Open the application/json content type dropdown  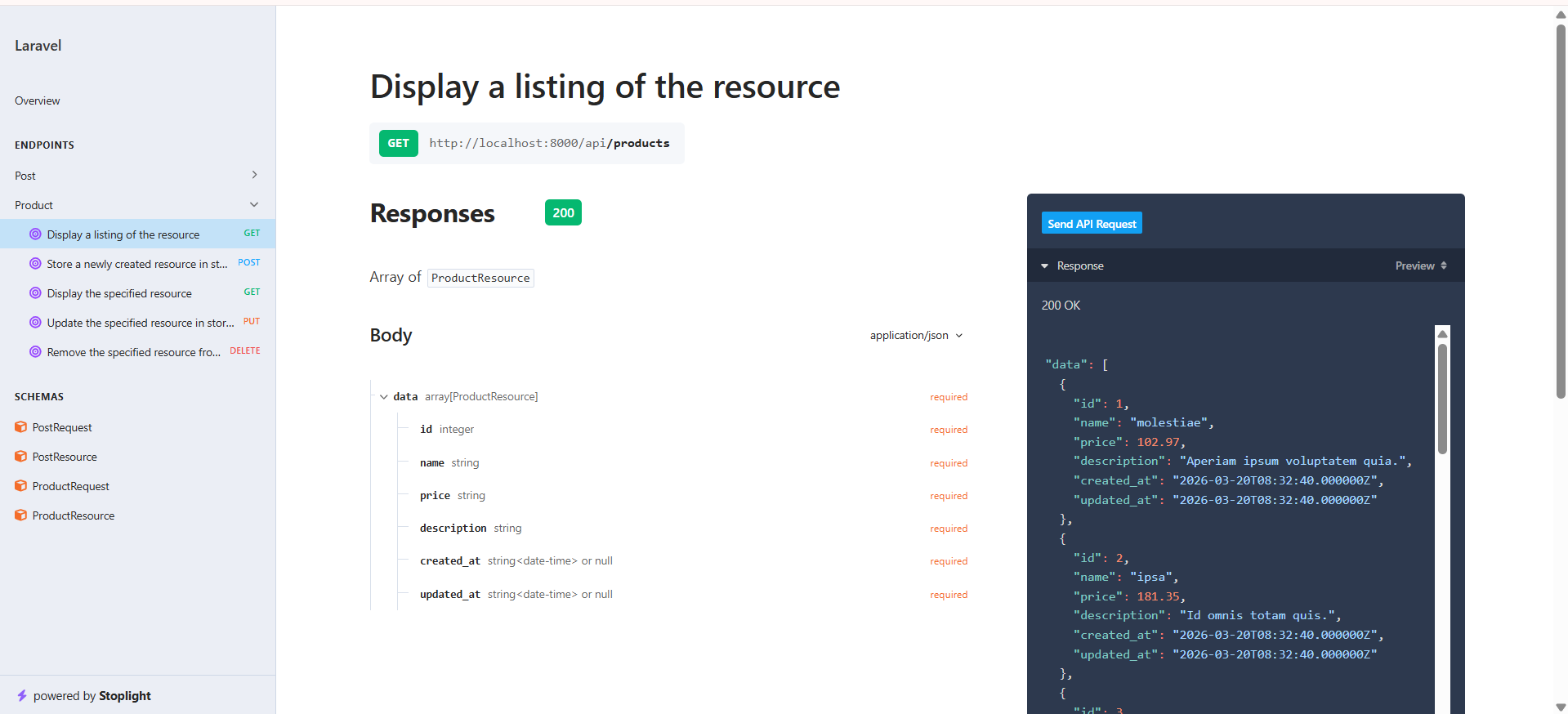(916, 336)
